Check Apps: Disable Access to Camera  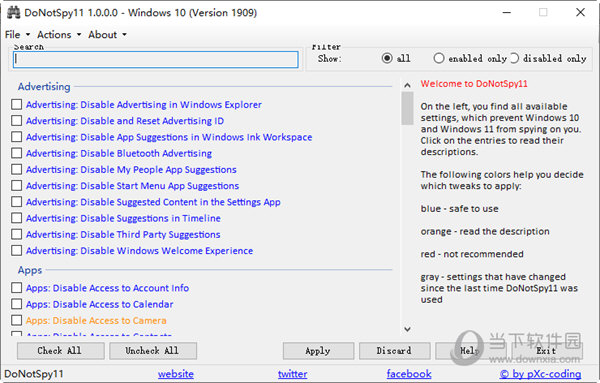16,320
